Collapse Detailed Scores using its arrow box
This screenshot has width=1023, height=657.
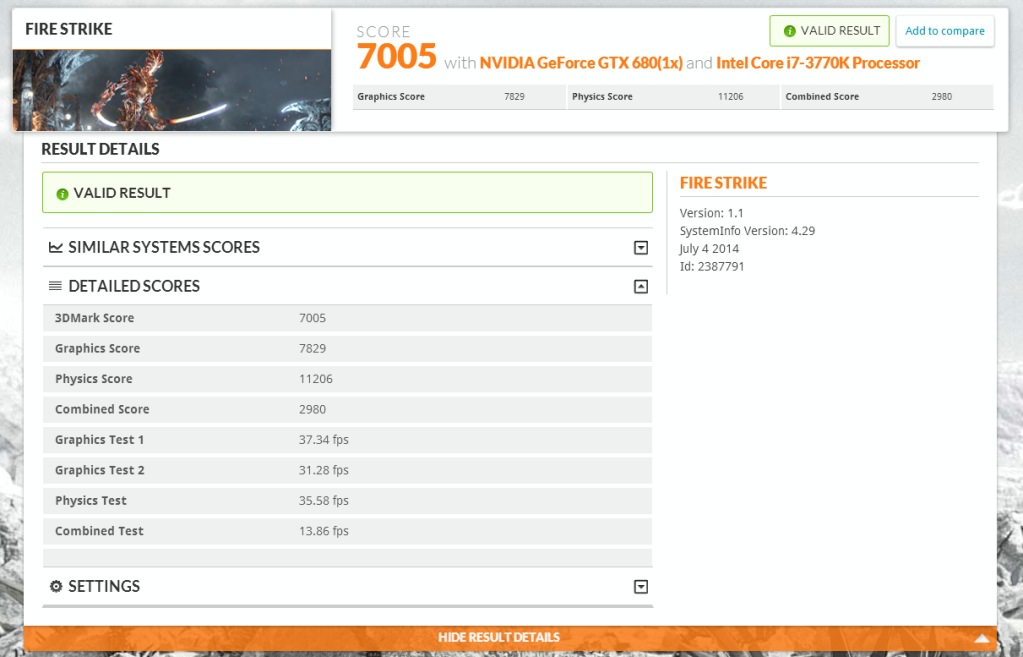[641, 287]
